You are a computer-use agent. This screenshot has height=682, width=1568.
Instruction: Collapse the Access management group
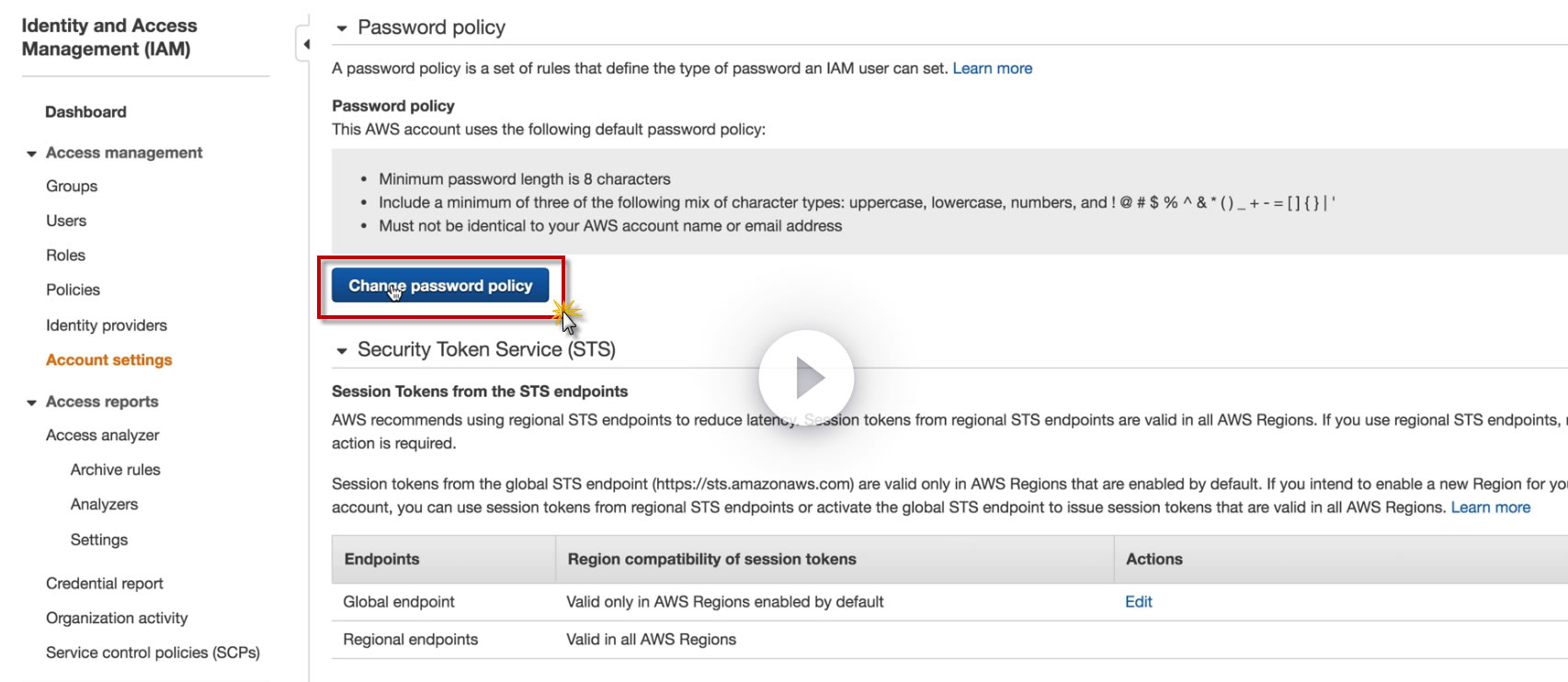pos(32,153)
